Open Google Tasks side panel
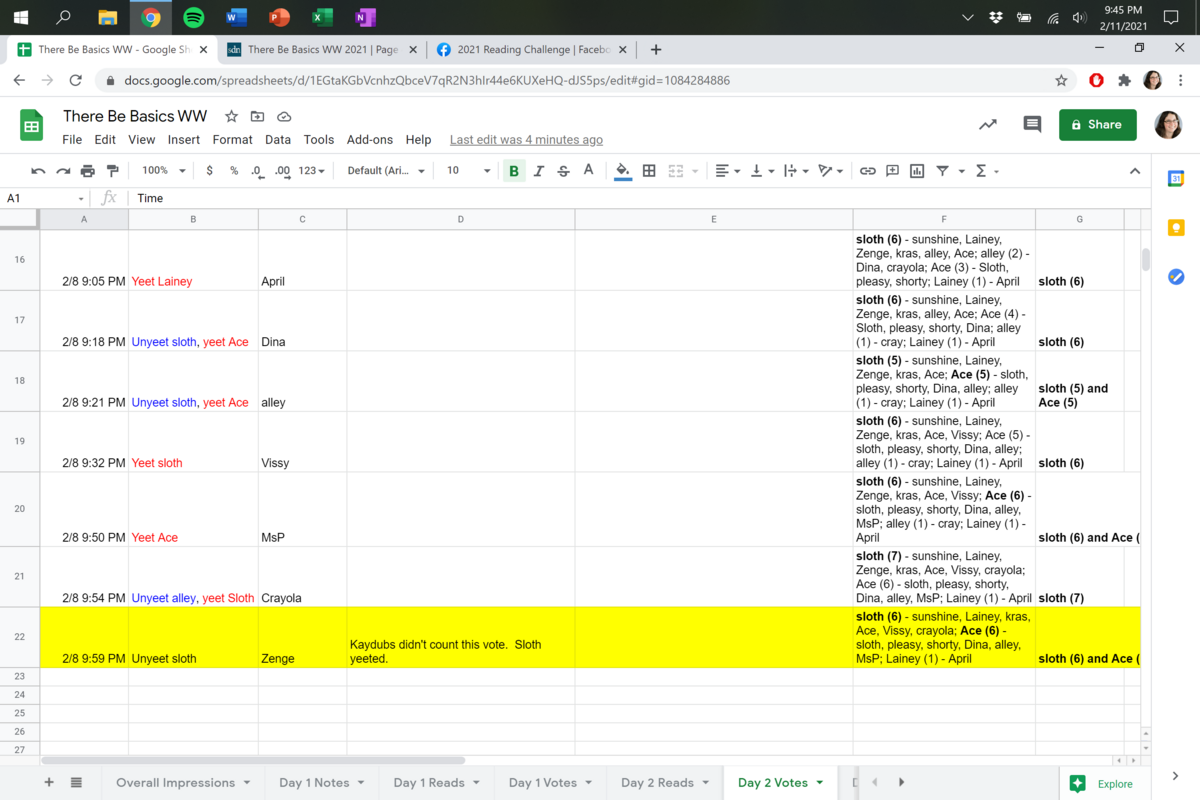 pyautogui.click(x=1176, y=277)
